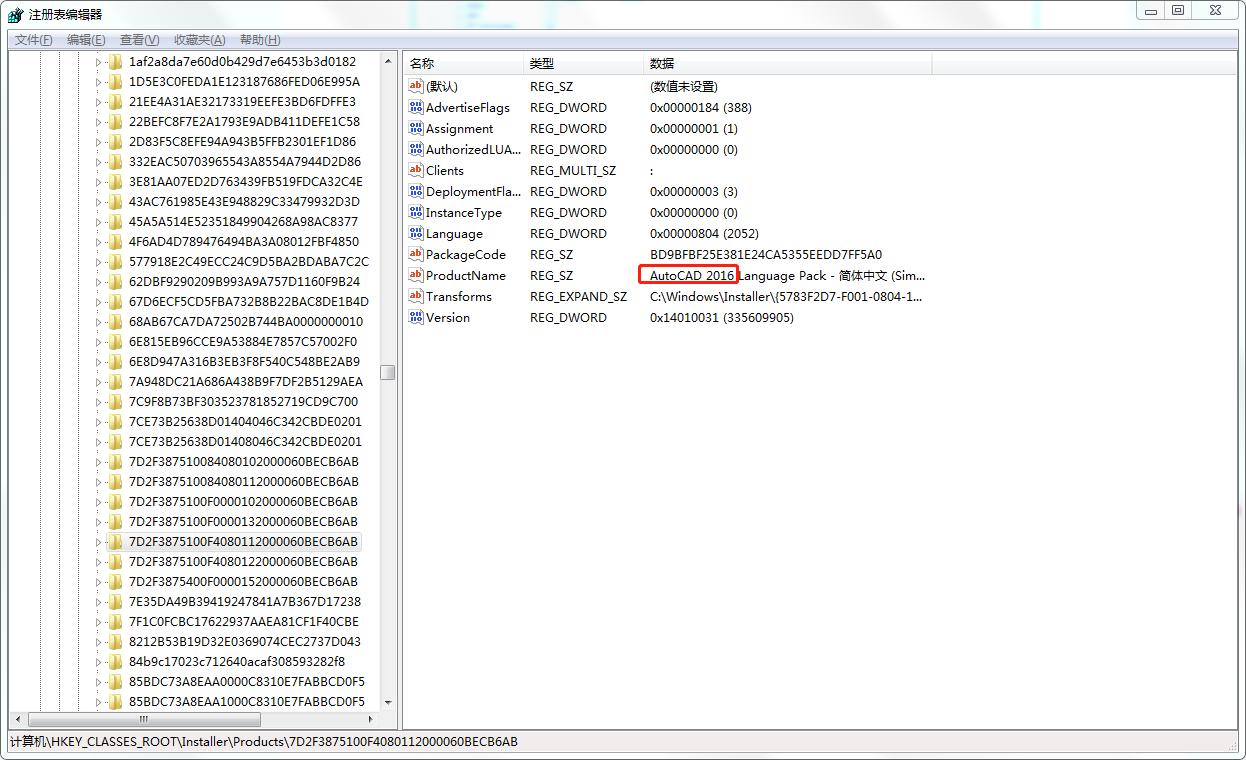Image resolution: width=1246 pixels, height=760 pixels.
Task: Click the Assignment DWORD value icon
Action: tap(416, 128)
